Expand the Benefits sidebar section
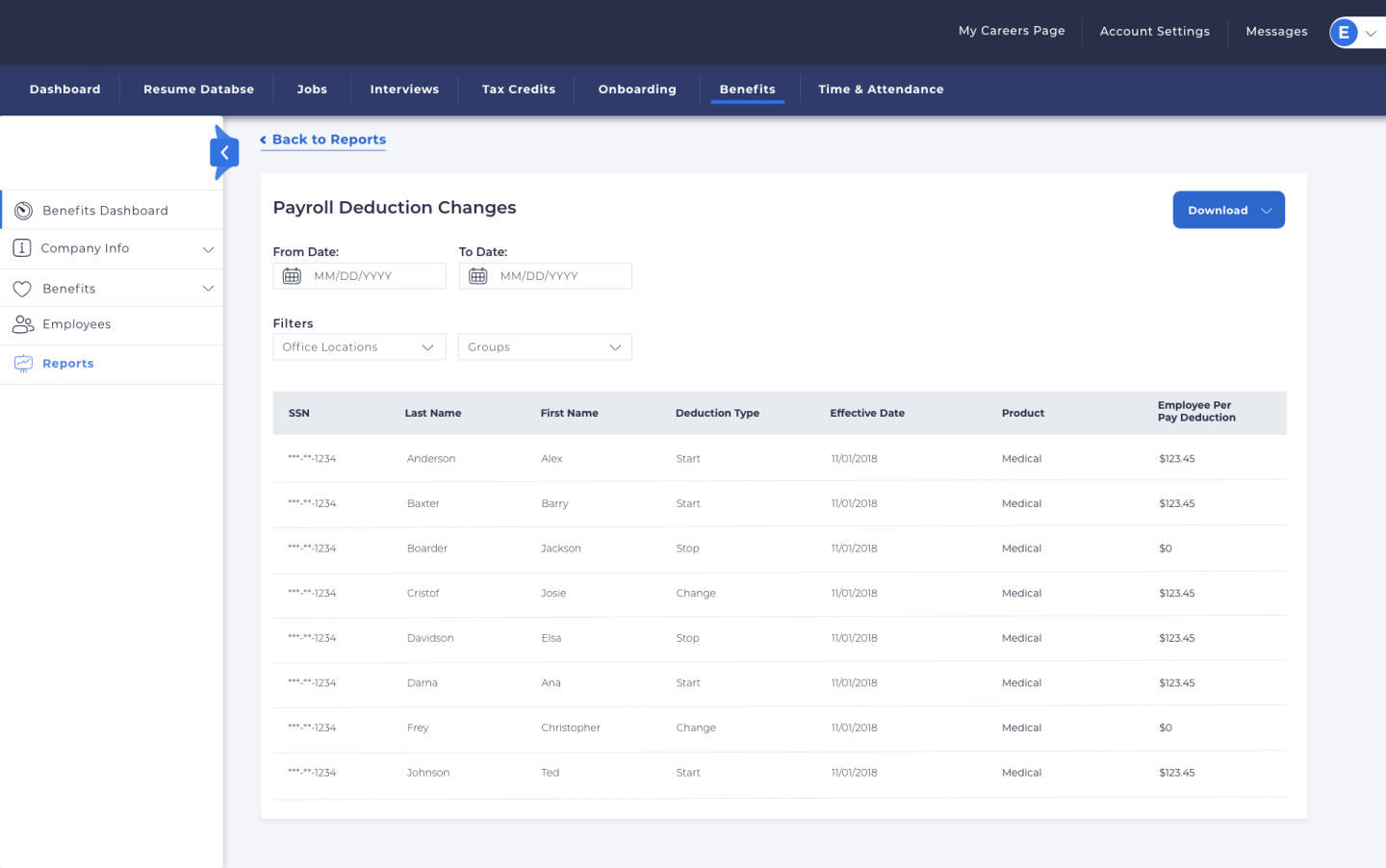The image size is (1386, 868). coord(209,288)
